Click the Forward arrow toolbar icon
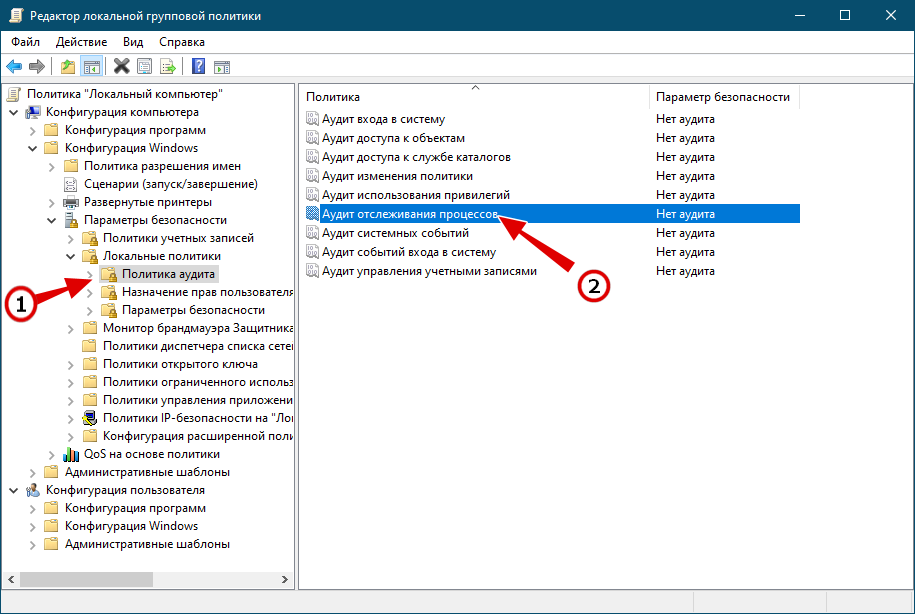Viewport: 915px width, 614px height. (37, 67)
